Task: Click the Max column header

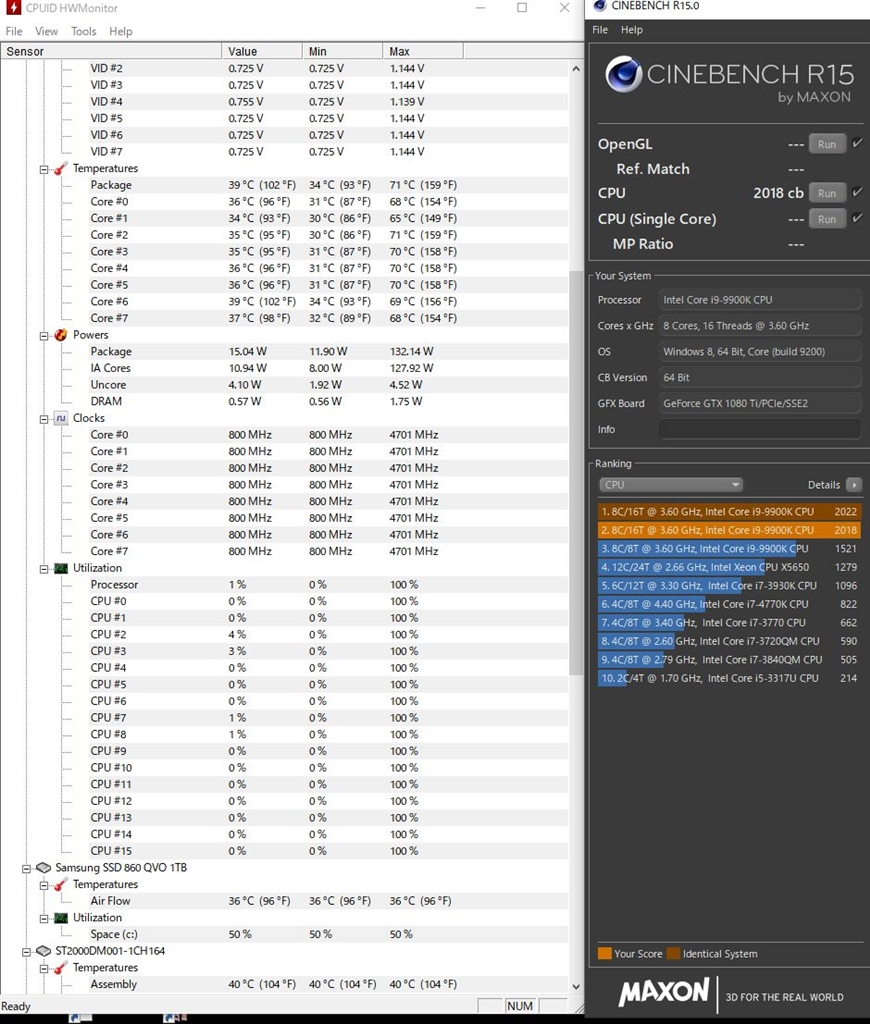Action: tap(423, 51)
